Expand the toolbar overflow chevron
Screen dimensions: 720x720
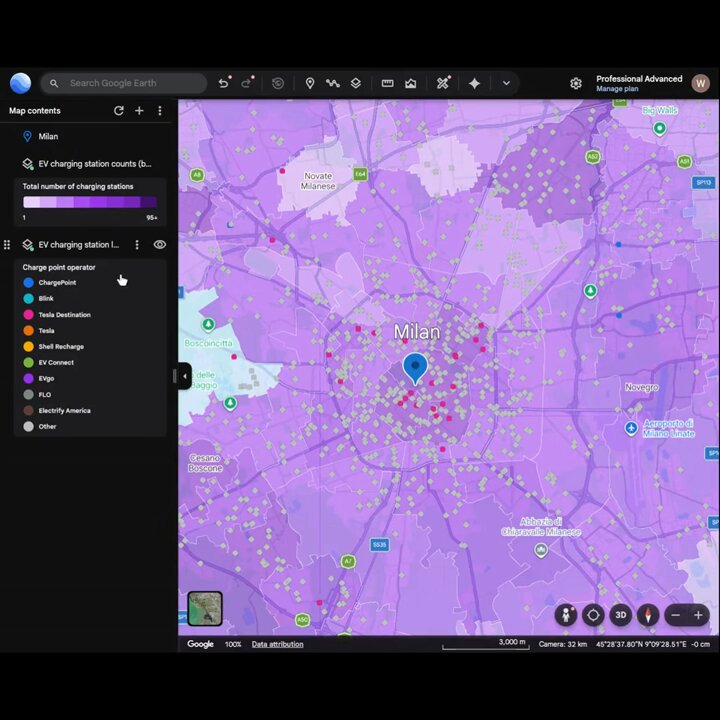(506, 83)
